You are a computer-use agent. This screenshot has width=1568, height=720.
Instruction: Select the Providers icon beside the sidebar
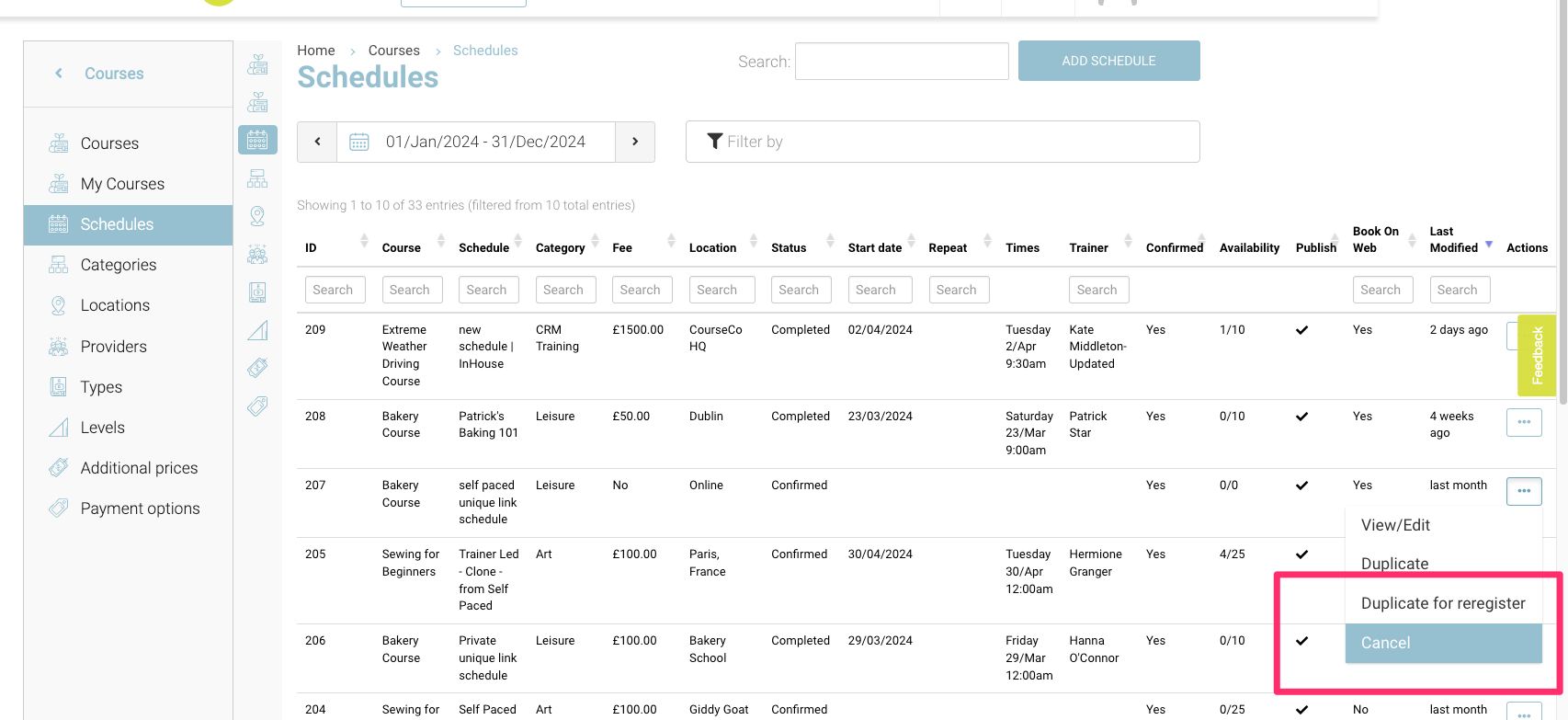tap(257, 255)
